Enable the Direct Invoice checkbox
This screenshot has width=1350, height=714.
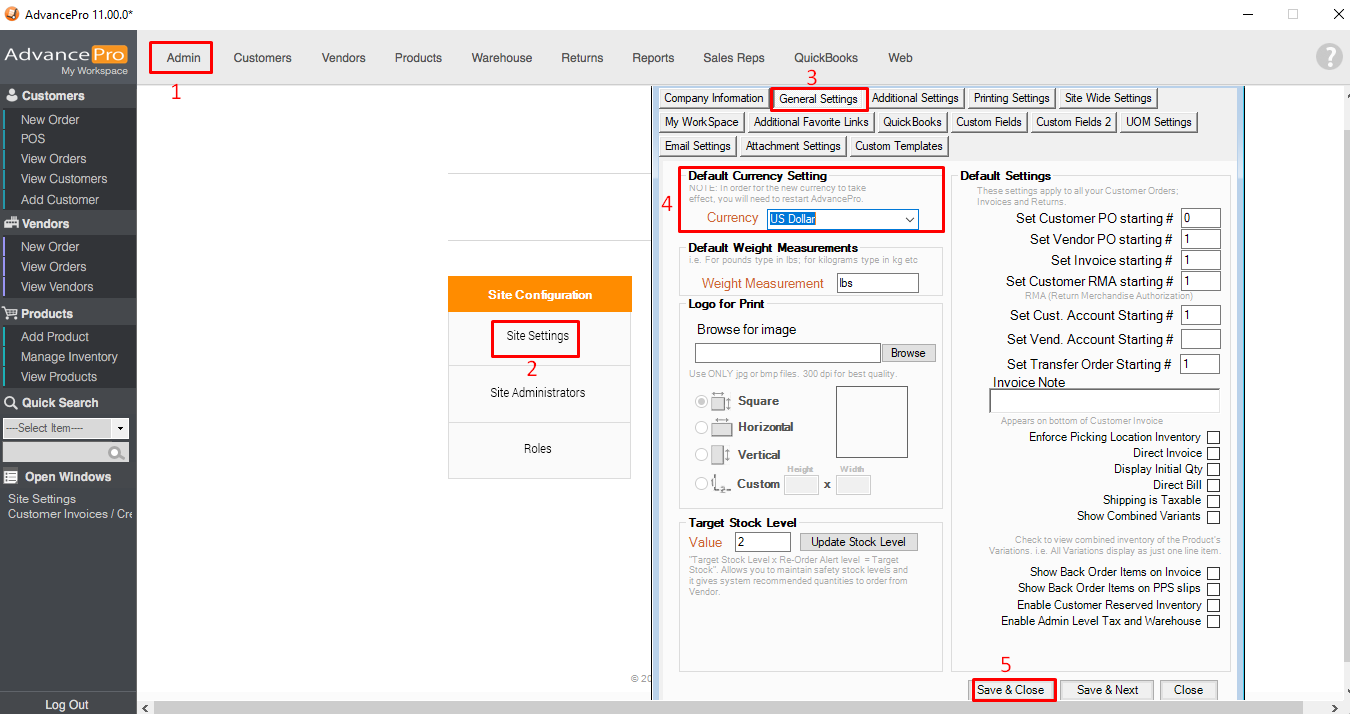point(1213,454)
